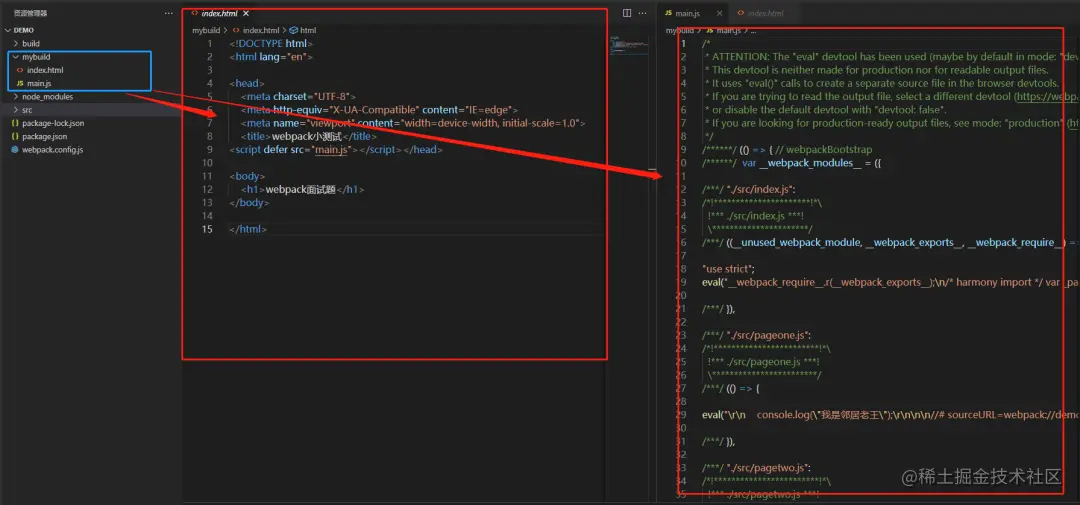Click the left editor minimap
The width and height of the screenshot is (1080, 505).
[629, 45]
